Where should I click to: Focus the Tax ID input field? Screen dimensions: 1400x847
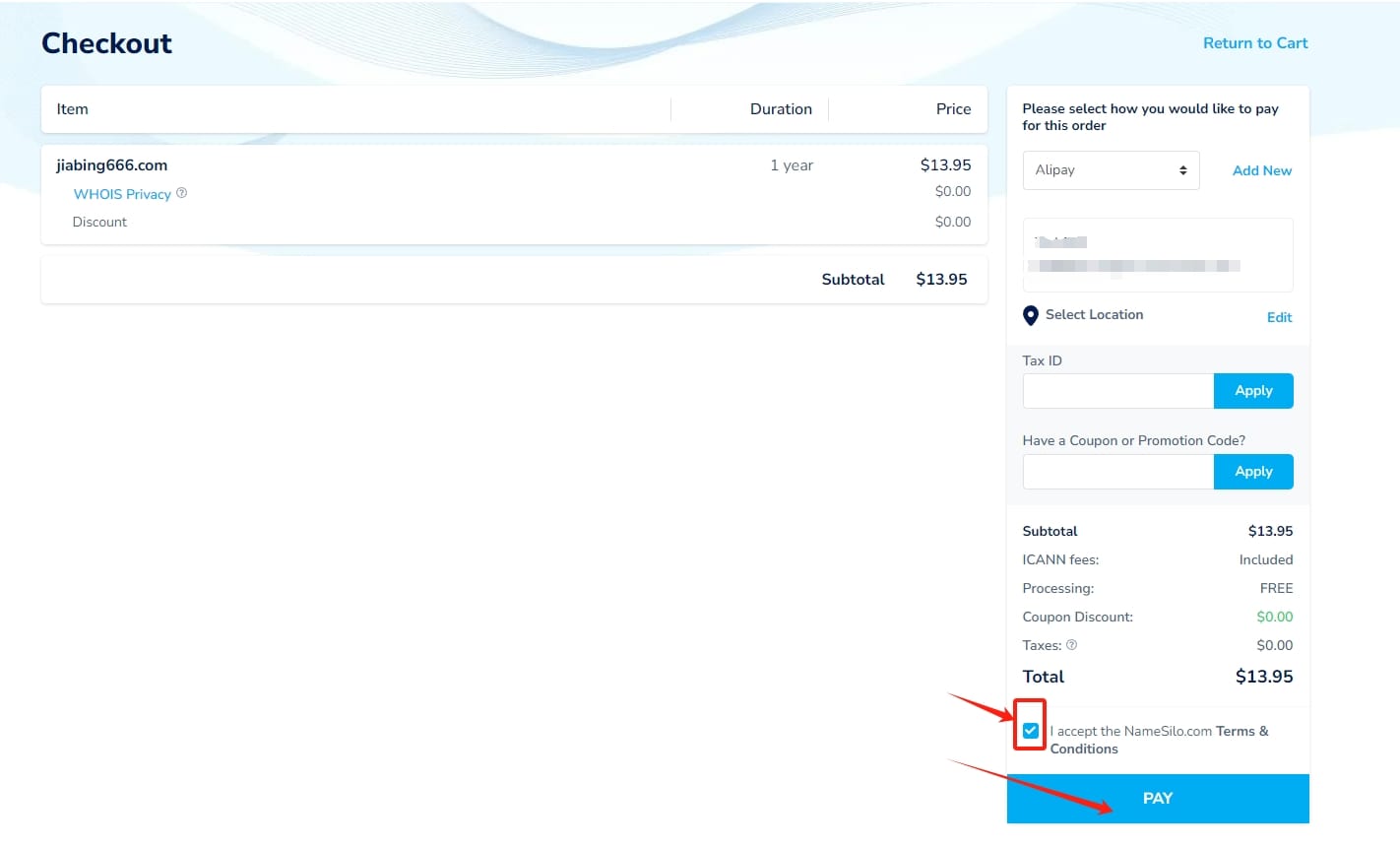click(x=1117, y=391)
